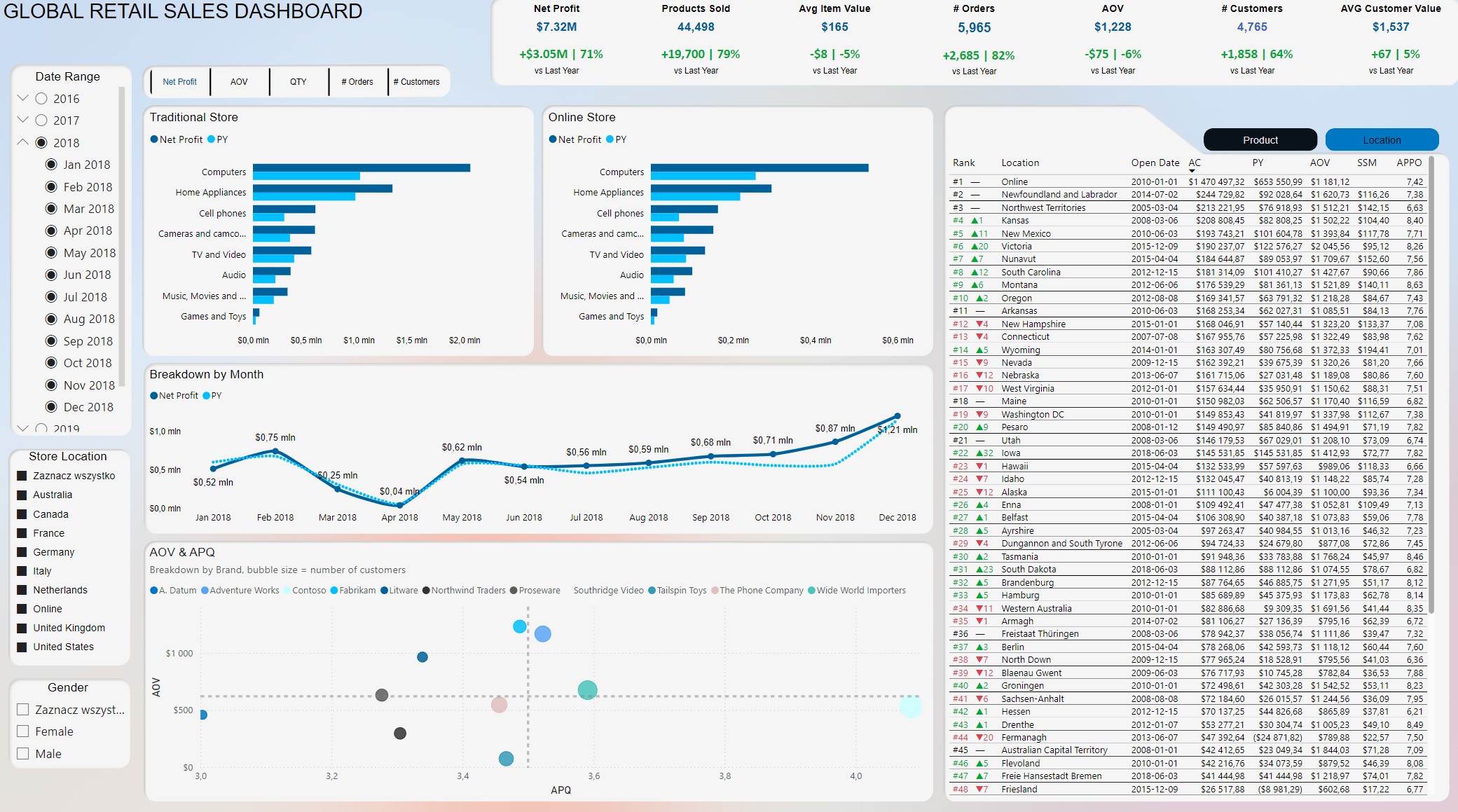Click Kansas green rank-up triangle icon

pyautogui.click(x=975, y=221)
